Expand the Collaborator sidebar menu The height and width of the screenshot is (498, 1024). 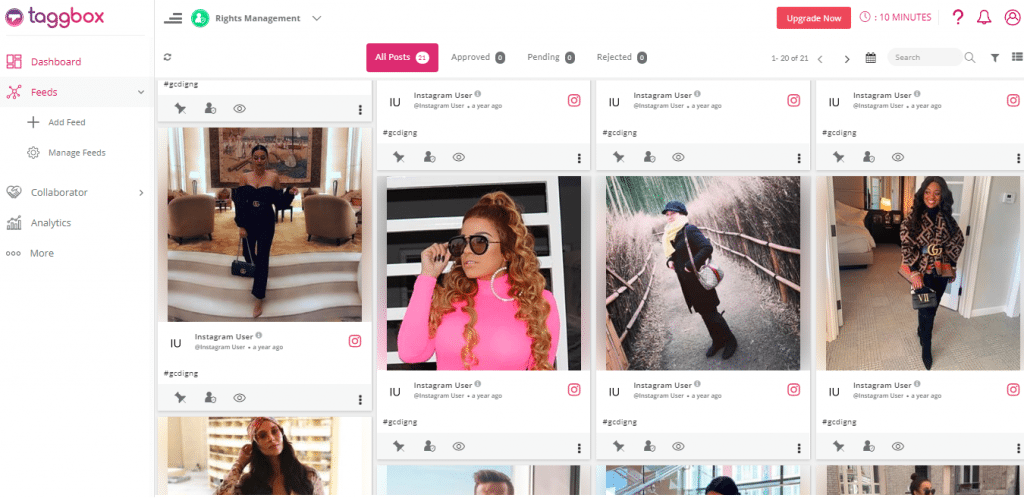click(141, 192)
